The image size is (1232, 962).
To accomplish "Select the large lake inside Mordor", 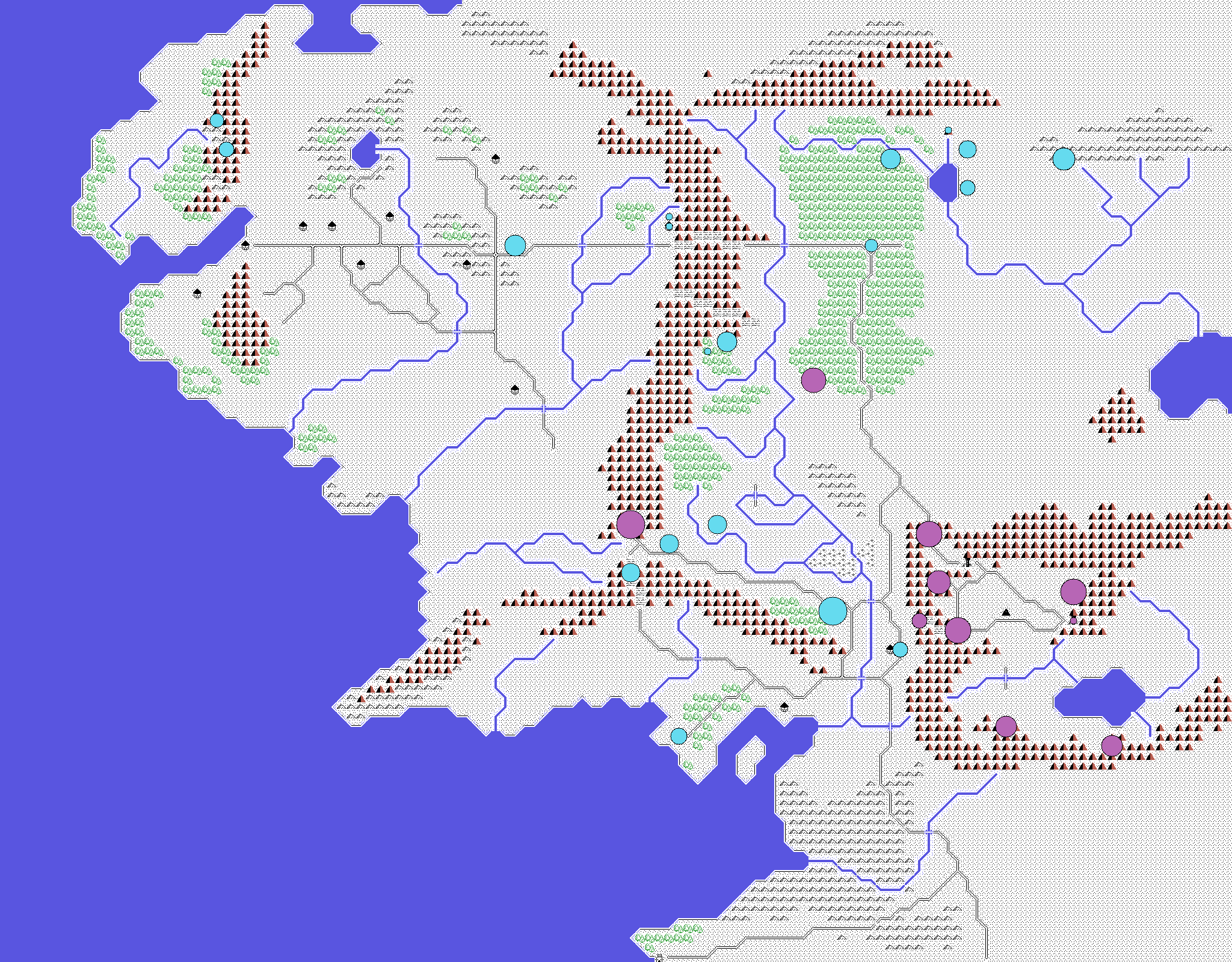I will coord(1100,697).
